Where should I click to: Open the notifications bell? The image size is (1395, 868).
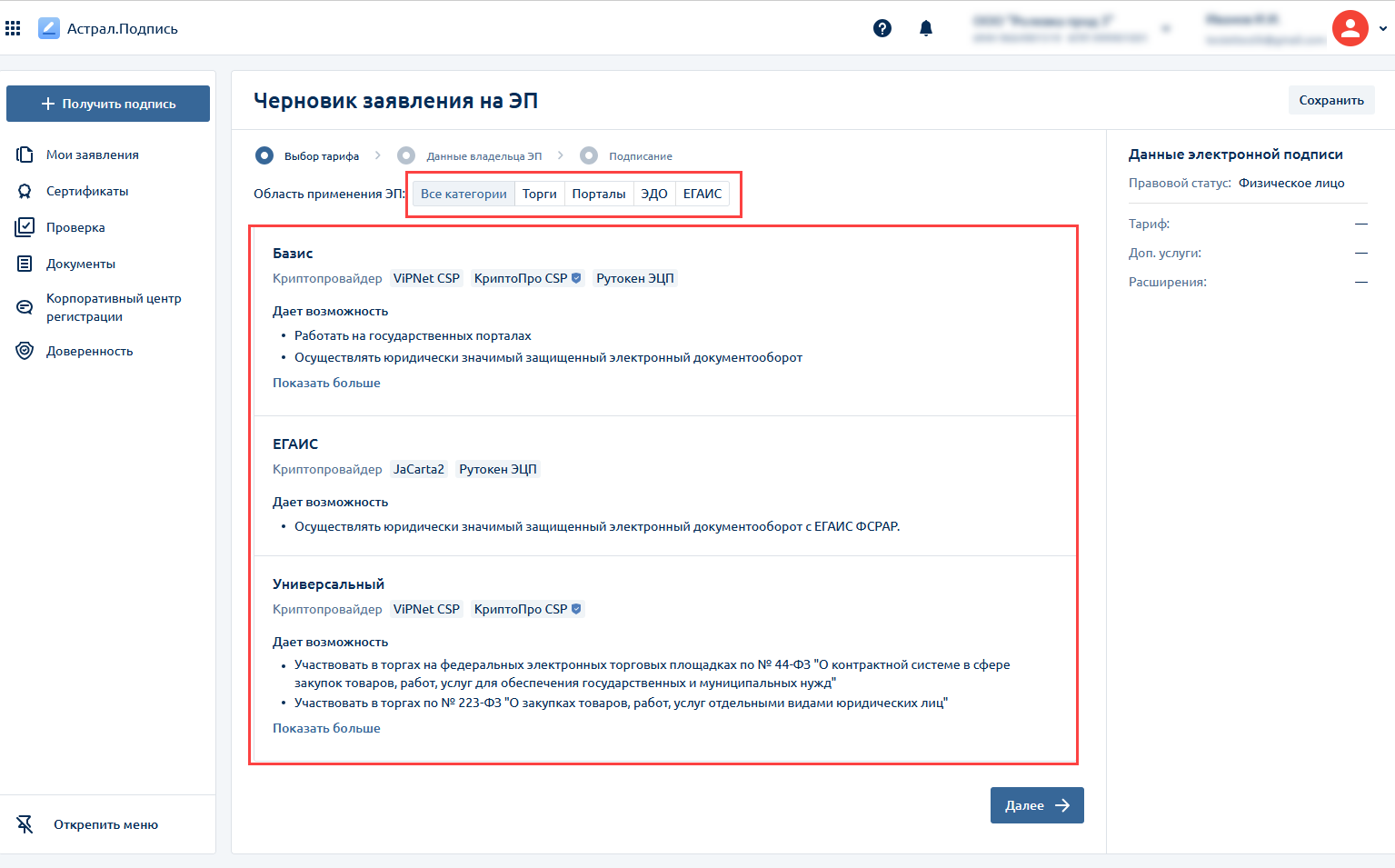click(926, 28)
